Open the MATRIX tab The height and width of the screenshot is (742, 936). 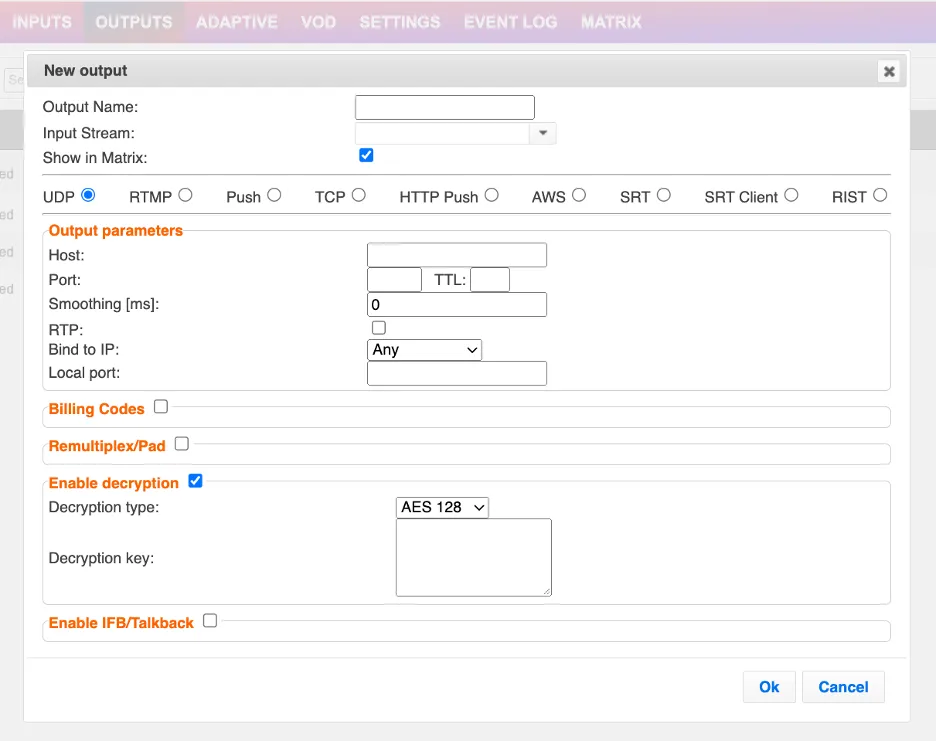(611, 22)
